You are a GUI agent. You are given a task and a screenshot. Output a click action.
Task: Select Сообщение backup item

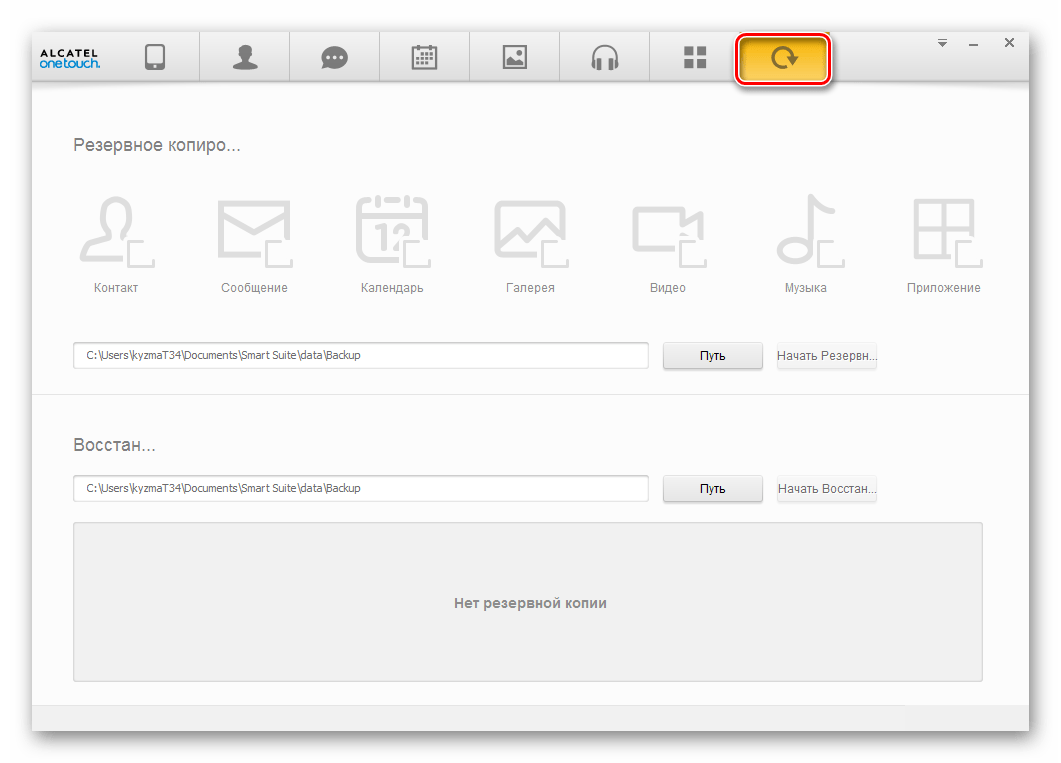tap(254, 245)
